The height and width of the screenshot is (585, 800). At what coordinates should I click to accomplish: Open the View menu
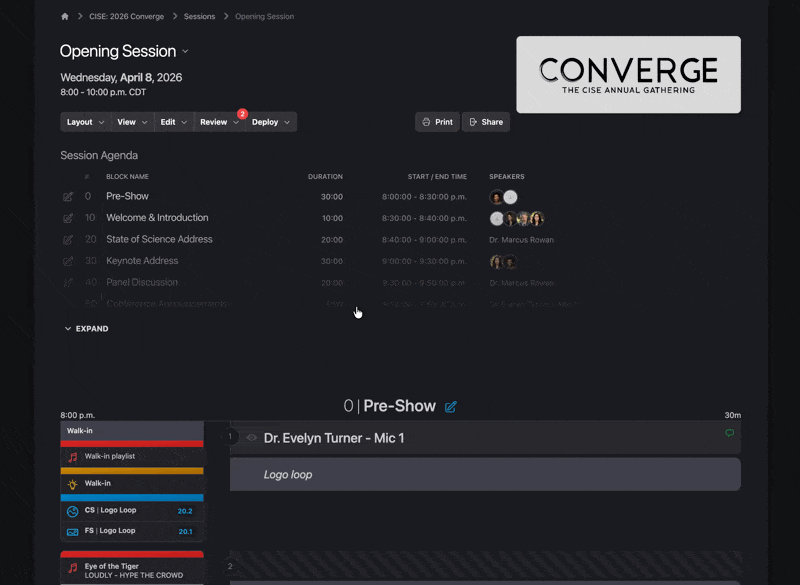tap(132, 122)
